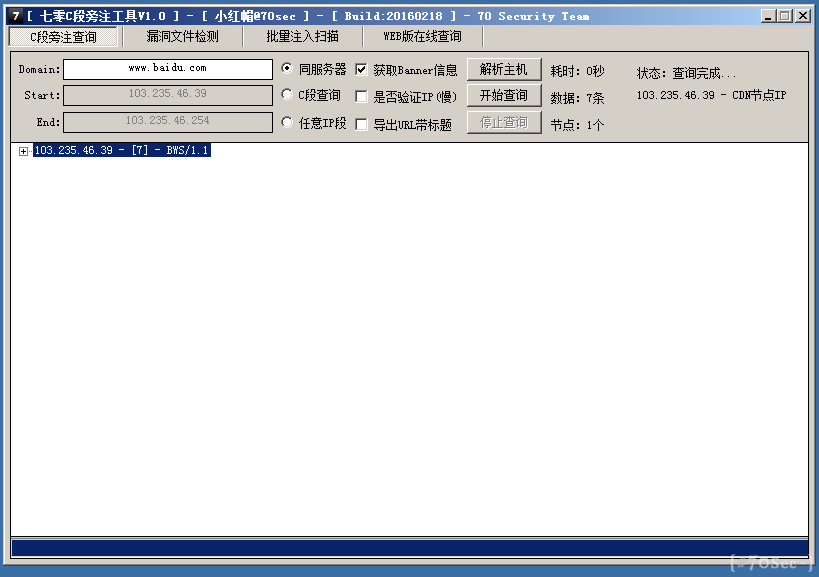Select the 同服务器 radio button
The height and width of the screenshot is (577, 819).
point(288,70)
